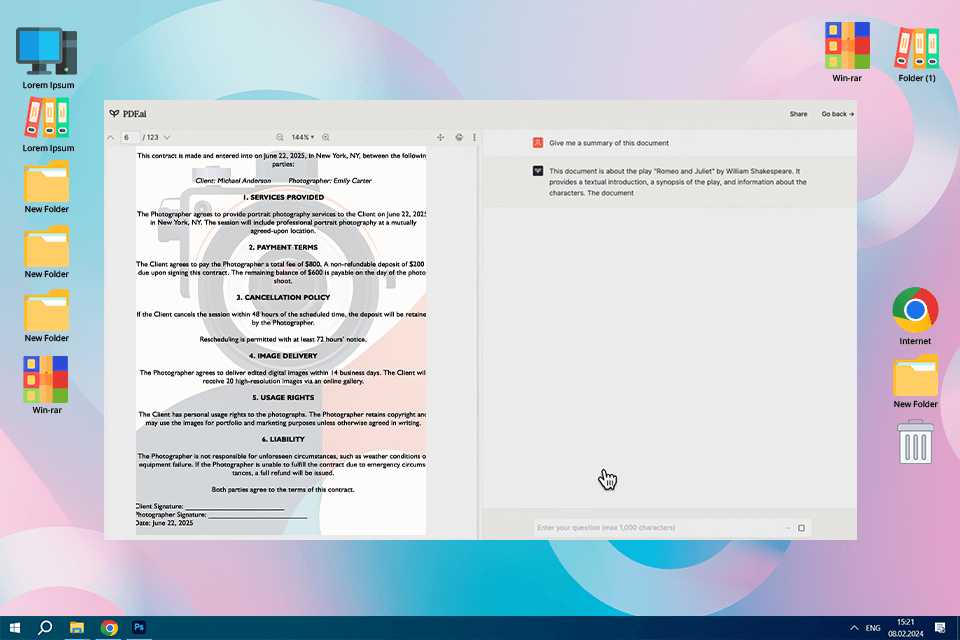Click the PDF.ai logo
The height and width of the screenshot is (640, 960).
coord(128,114)
